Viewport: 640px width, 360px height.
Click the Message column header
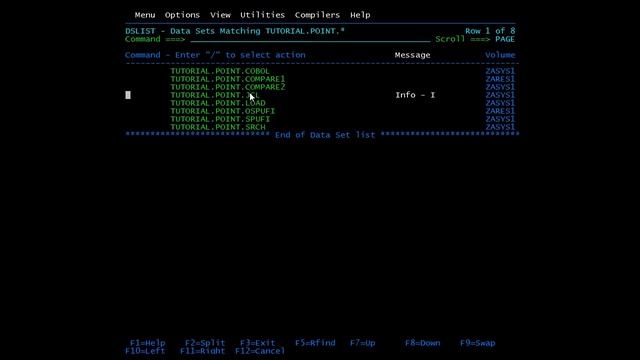(412, 55)
